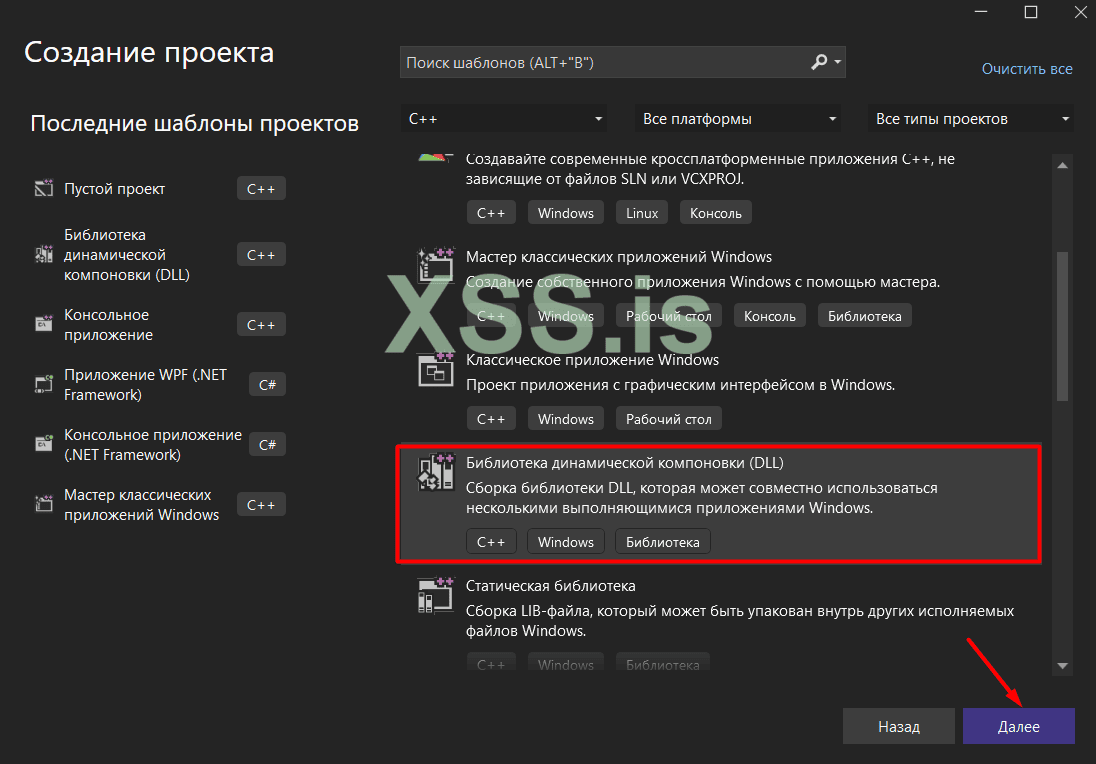Click the template list scrollbar thumb

pyautogui.click(x=1062, y=326)
